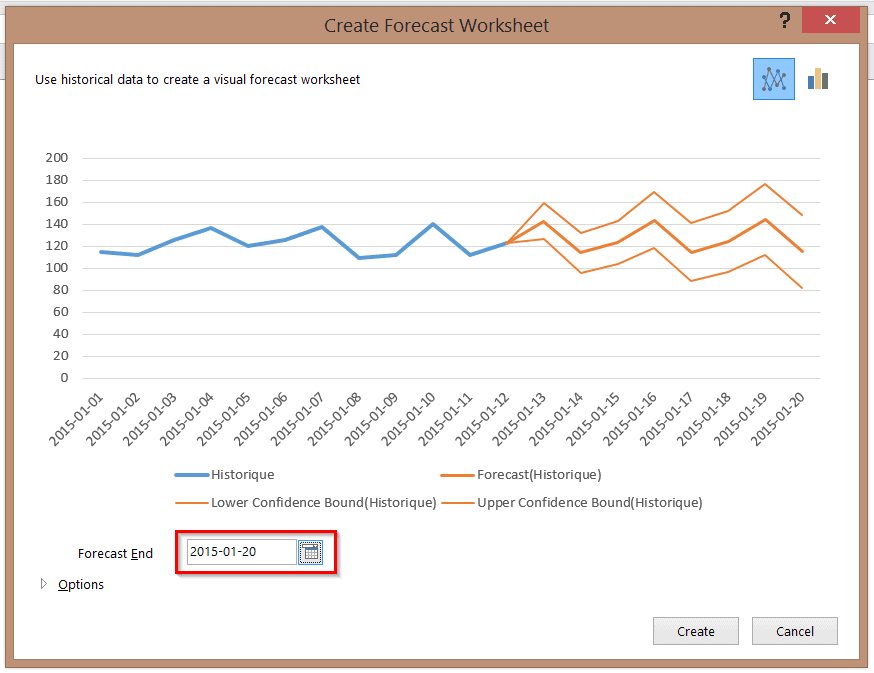Click the Forecast End label
The width and height of the screenshot is (874, 673).
pos(115,553)
